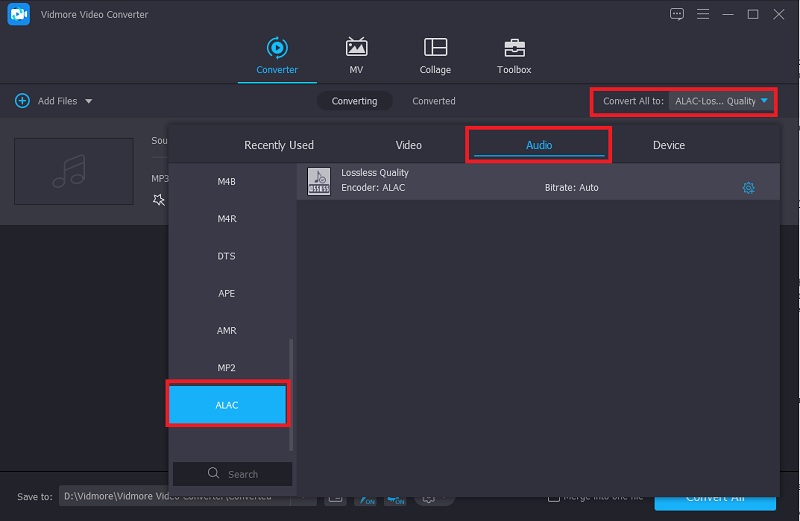Click the format list vertical scrollbar
This screenshot has height=521, width=800.
point(292,393)
